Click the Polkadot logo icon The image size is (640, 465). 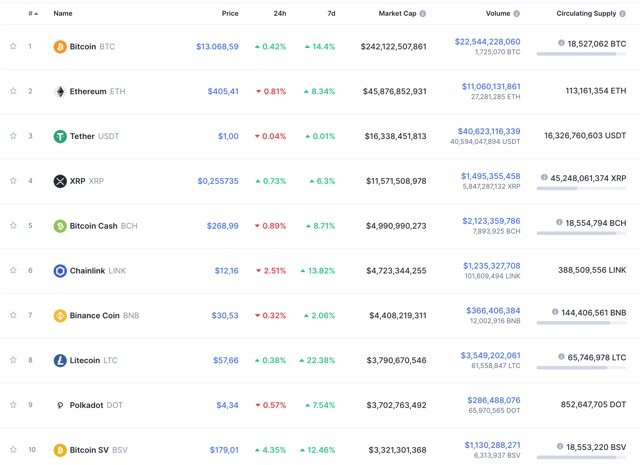click(x=60, y=405)
